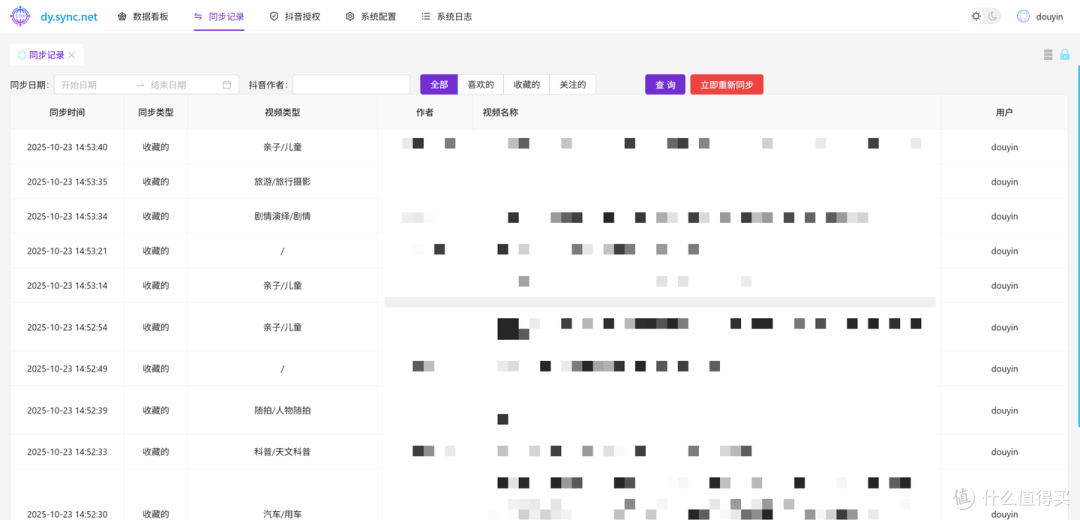The width and height of the screenshot is (1080, 520).
Task: Open the 数据看板 dashboard page
Action: pos(143,17)
